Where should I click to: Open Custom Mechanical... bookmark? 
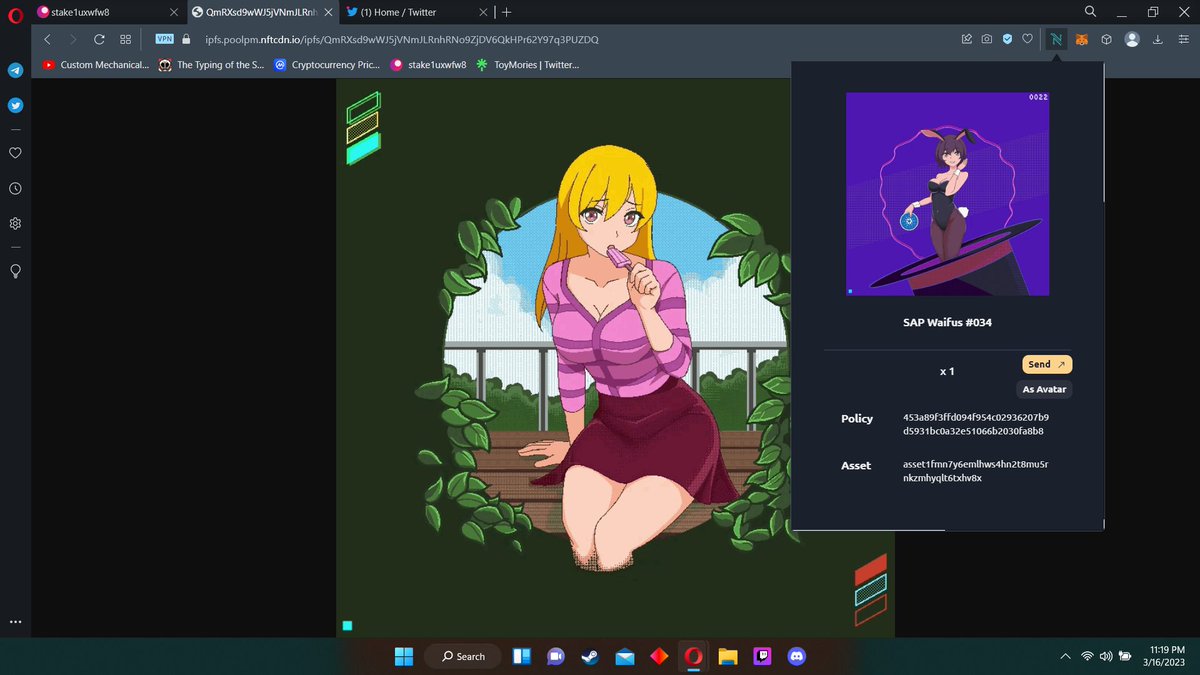coord(96,65)
